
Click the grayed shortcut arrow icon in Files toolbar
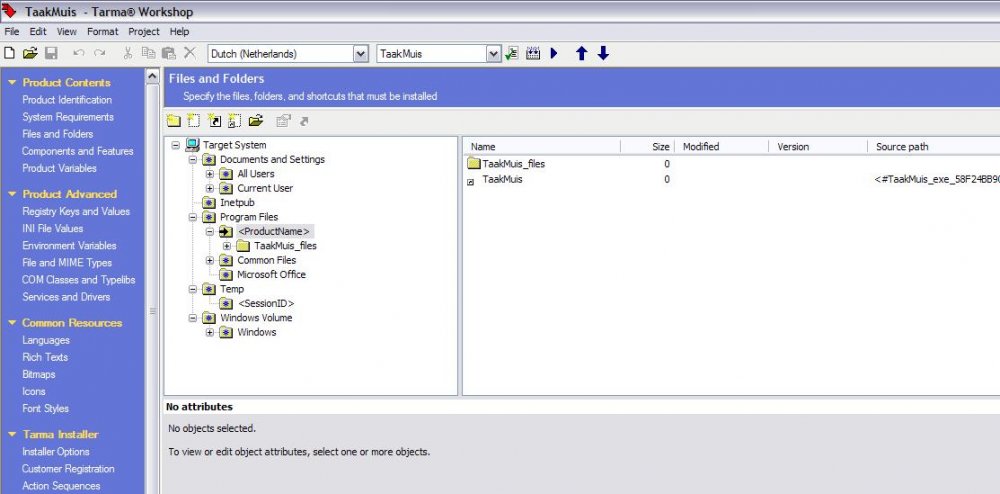click(304, 120)
